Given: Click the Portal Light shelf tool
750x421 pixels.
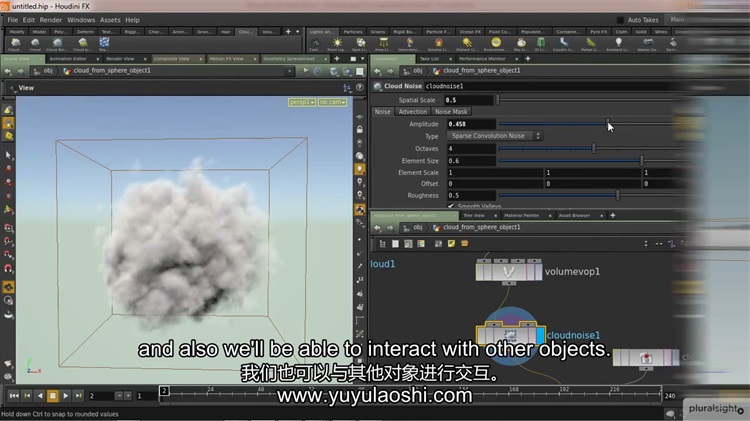Looking at the screenshot, I should 591,43.
